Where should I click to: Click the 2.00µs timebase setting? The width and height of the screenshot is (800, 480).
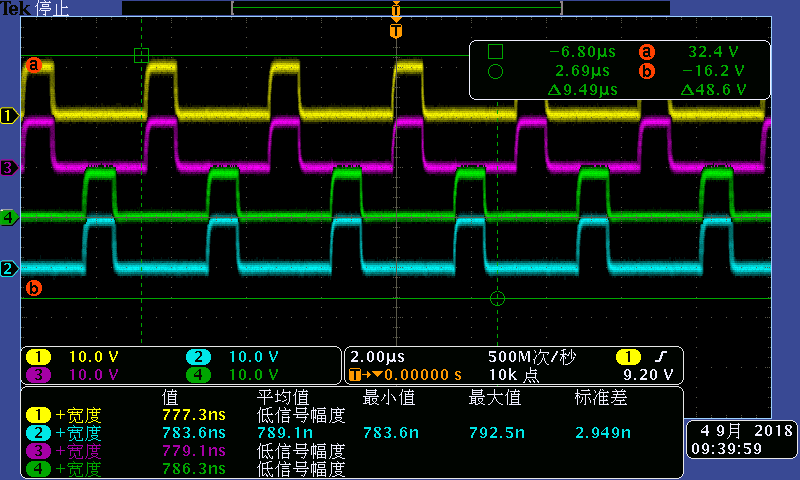[377, 357]
